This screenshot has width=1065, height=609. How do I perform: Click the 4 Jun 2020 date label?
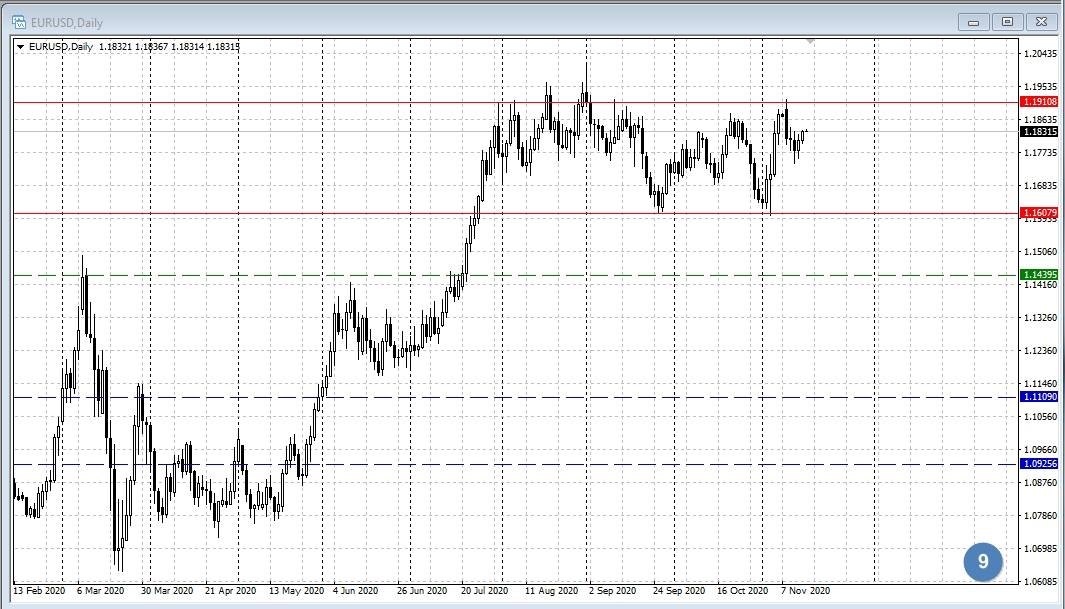355,591
